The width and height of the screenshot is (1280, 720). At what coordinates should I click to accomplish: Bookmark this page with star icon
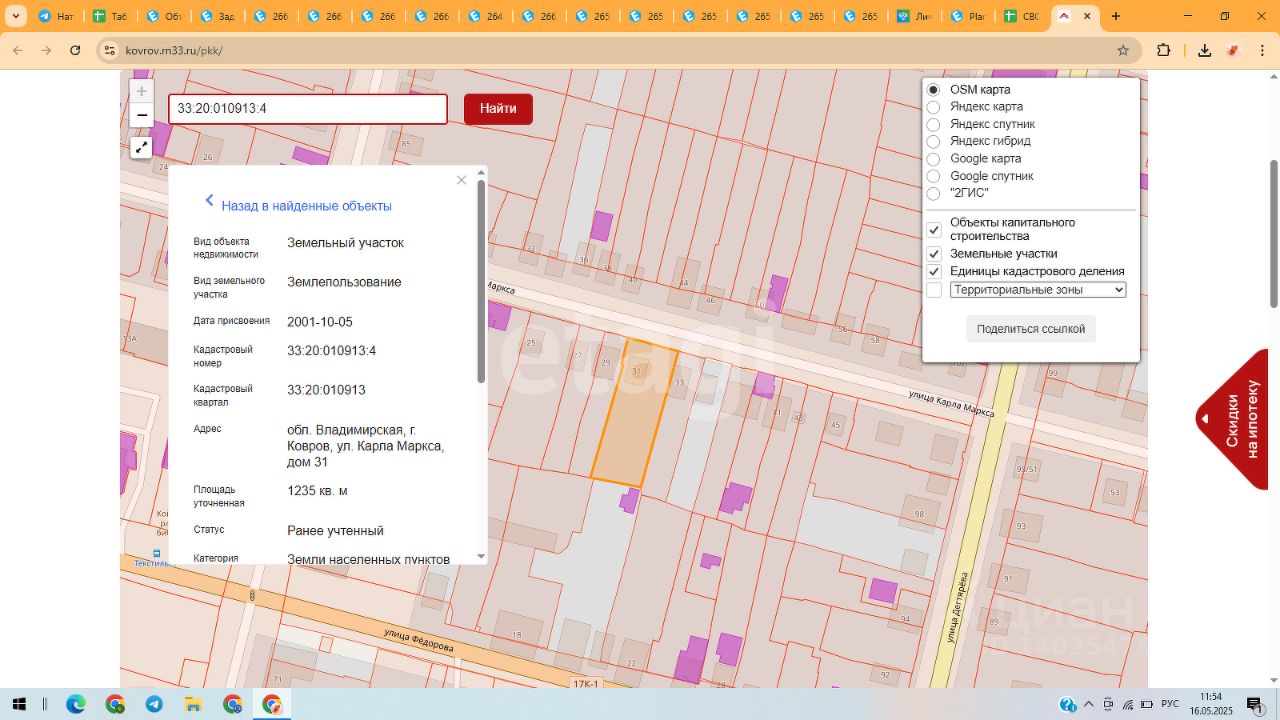pyautogui.click(x=1123, y=50)
